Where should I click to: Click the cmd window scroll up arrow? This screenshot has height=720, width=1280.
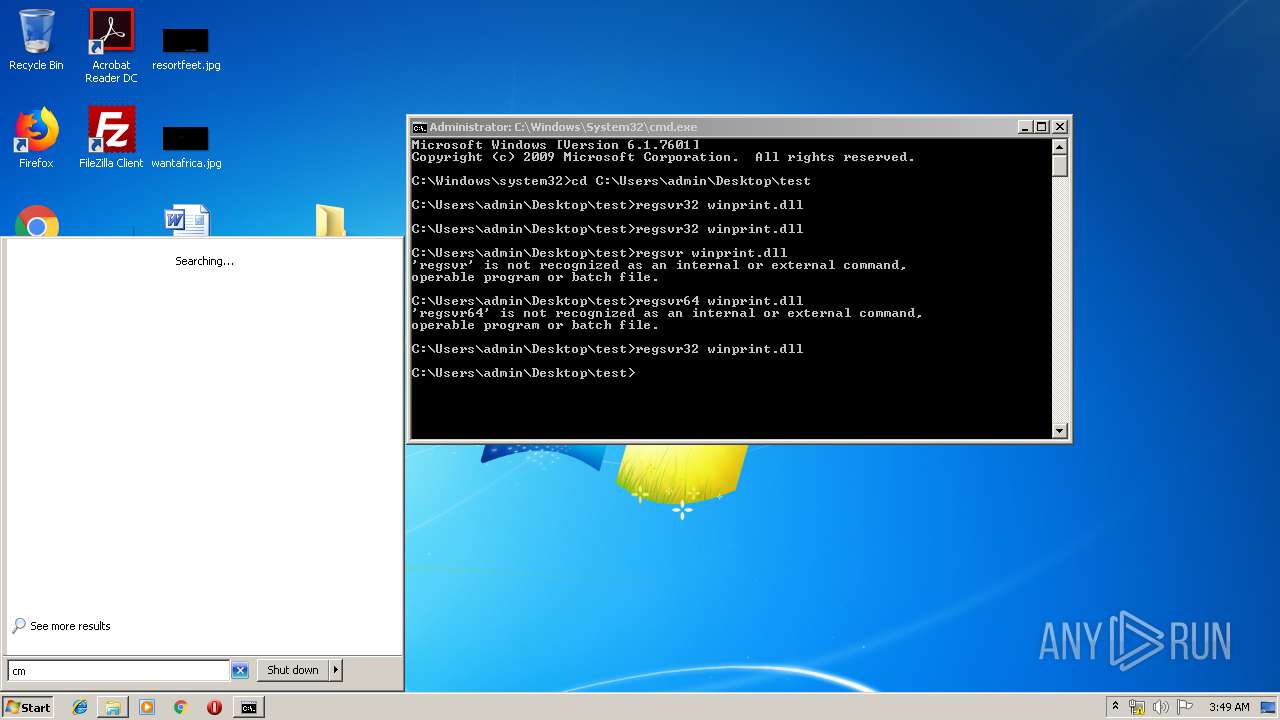pos(1060,147)
